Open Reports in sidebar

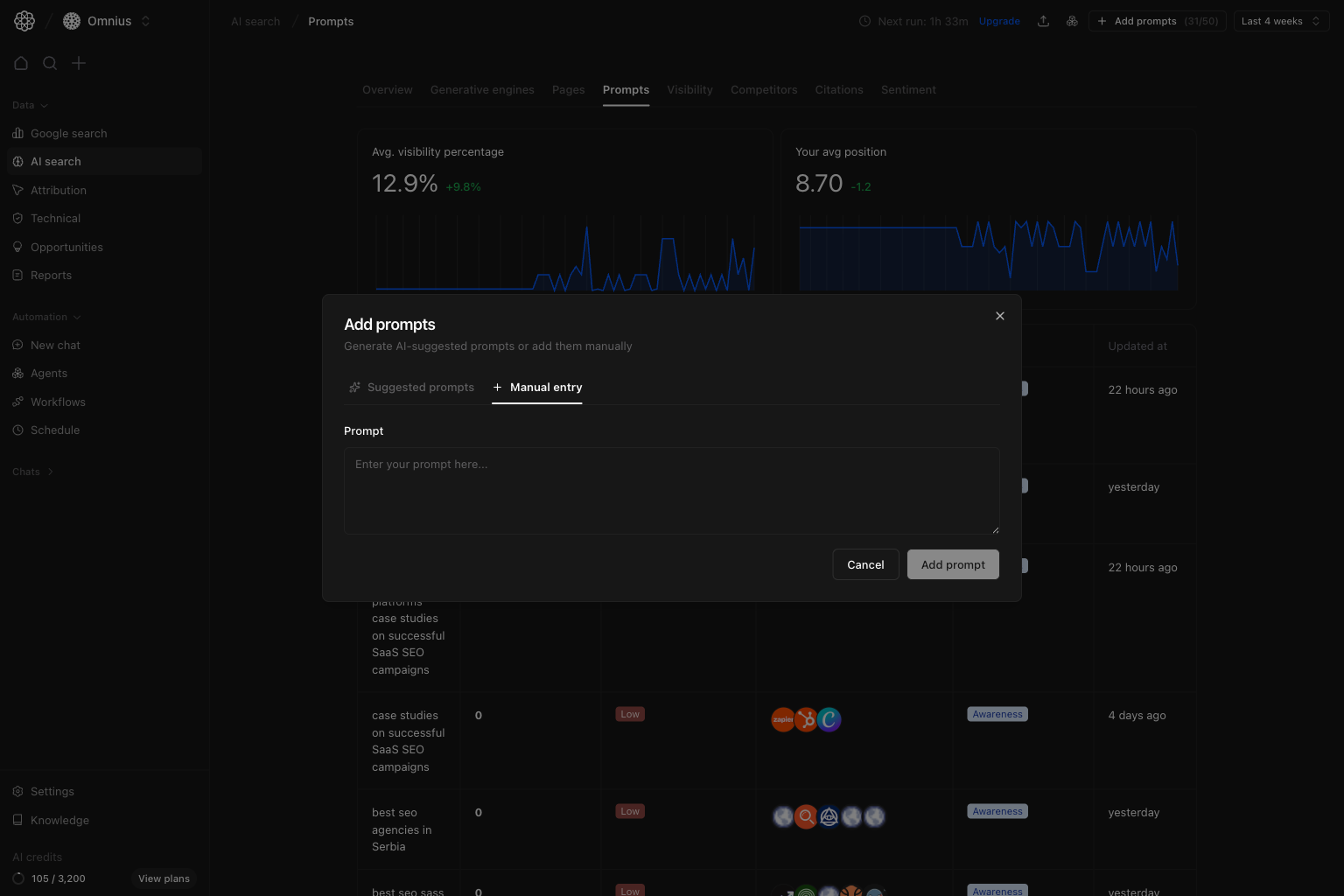click(104, 276)
